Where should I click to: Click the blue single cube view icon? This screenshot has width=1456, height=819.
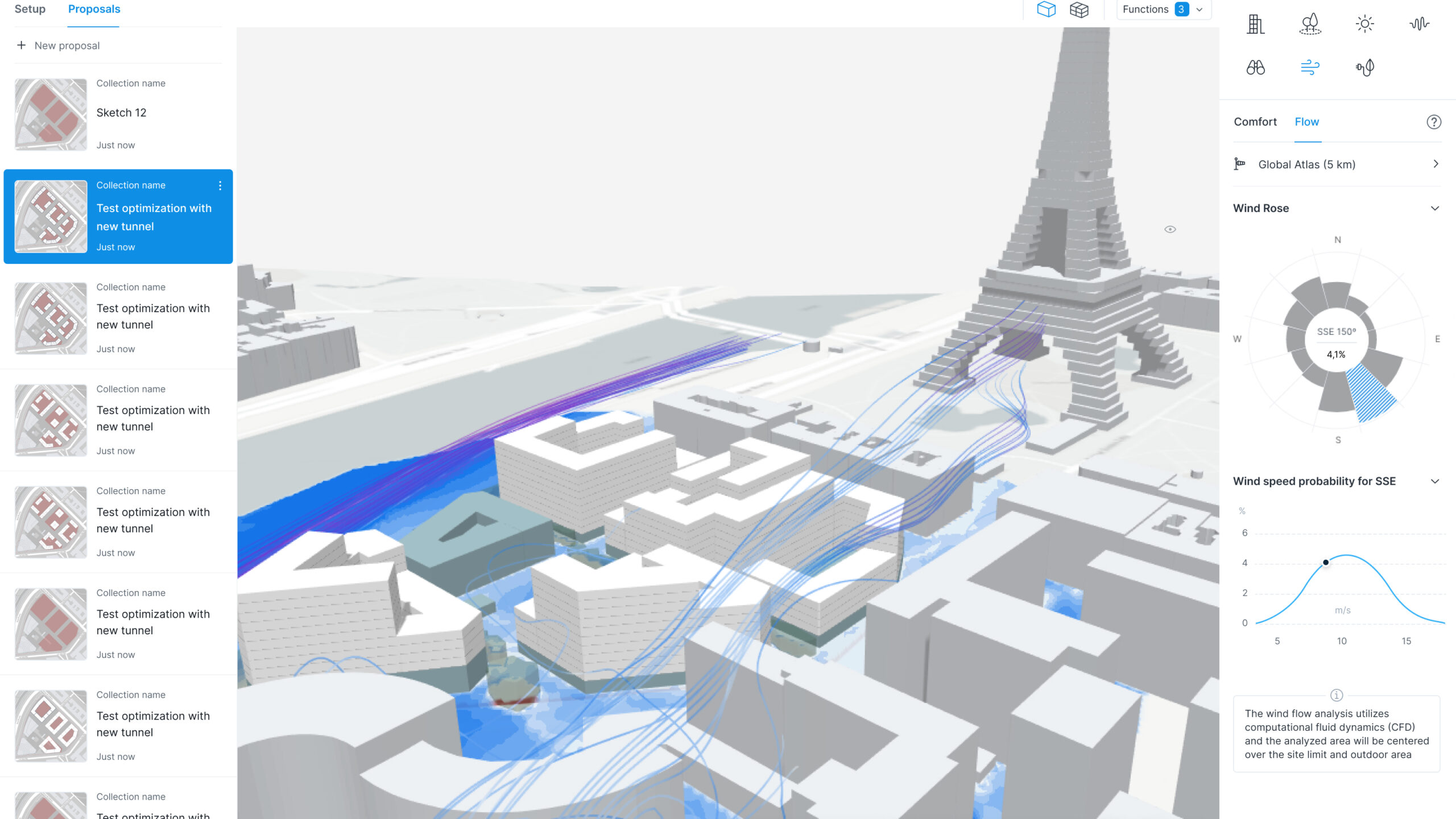coord(1046,10)
